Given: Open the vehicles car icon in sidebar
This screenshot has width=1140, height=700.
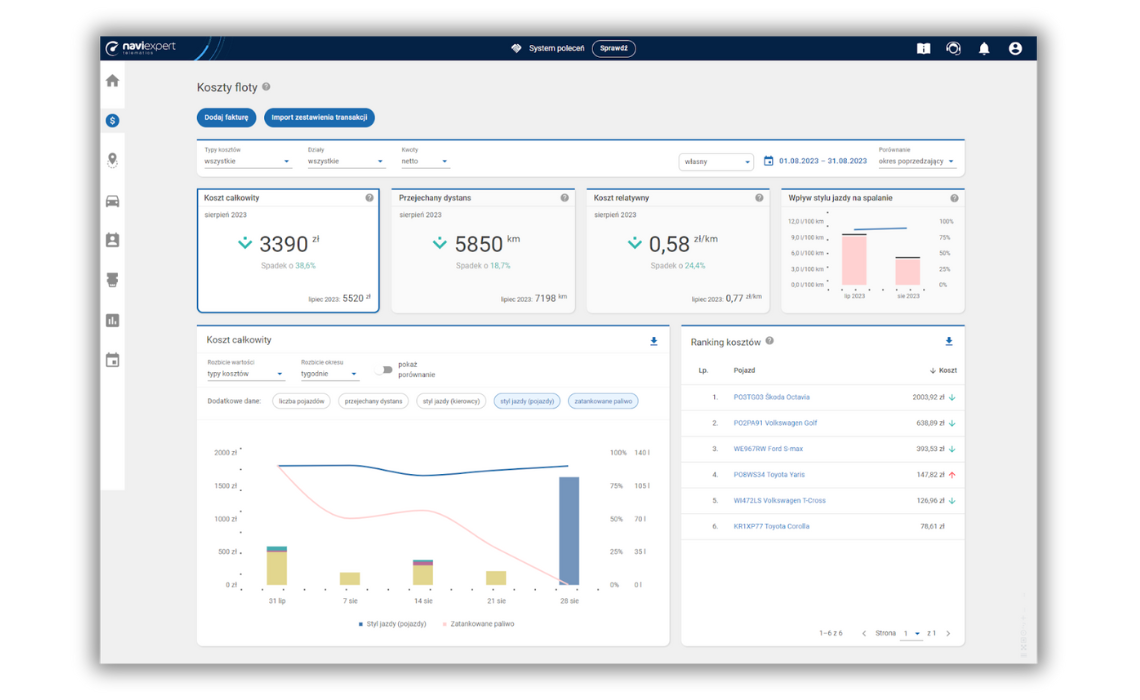Looking at the screenshot, I should point(112,201).
